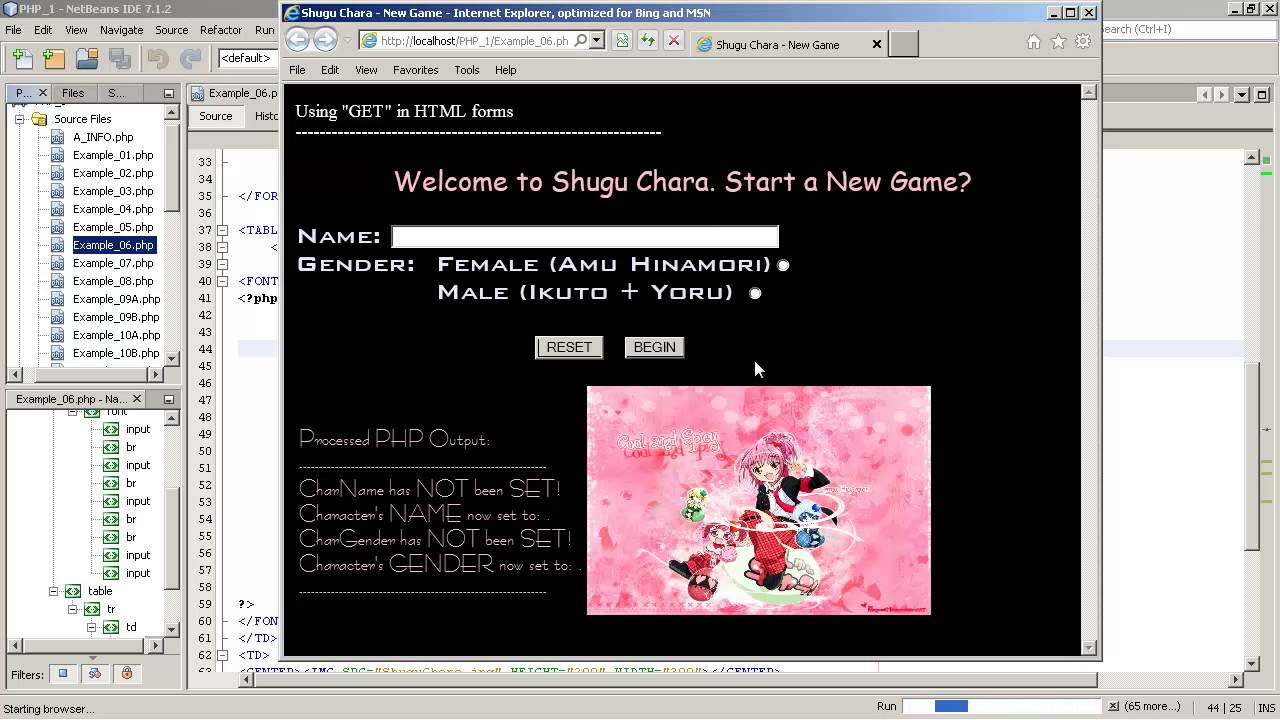Click the Redo arrow in NetBeans toolbar
The width and height of the screenshot is (1280, 720).
[190, 59]
